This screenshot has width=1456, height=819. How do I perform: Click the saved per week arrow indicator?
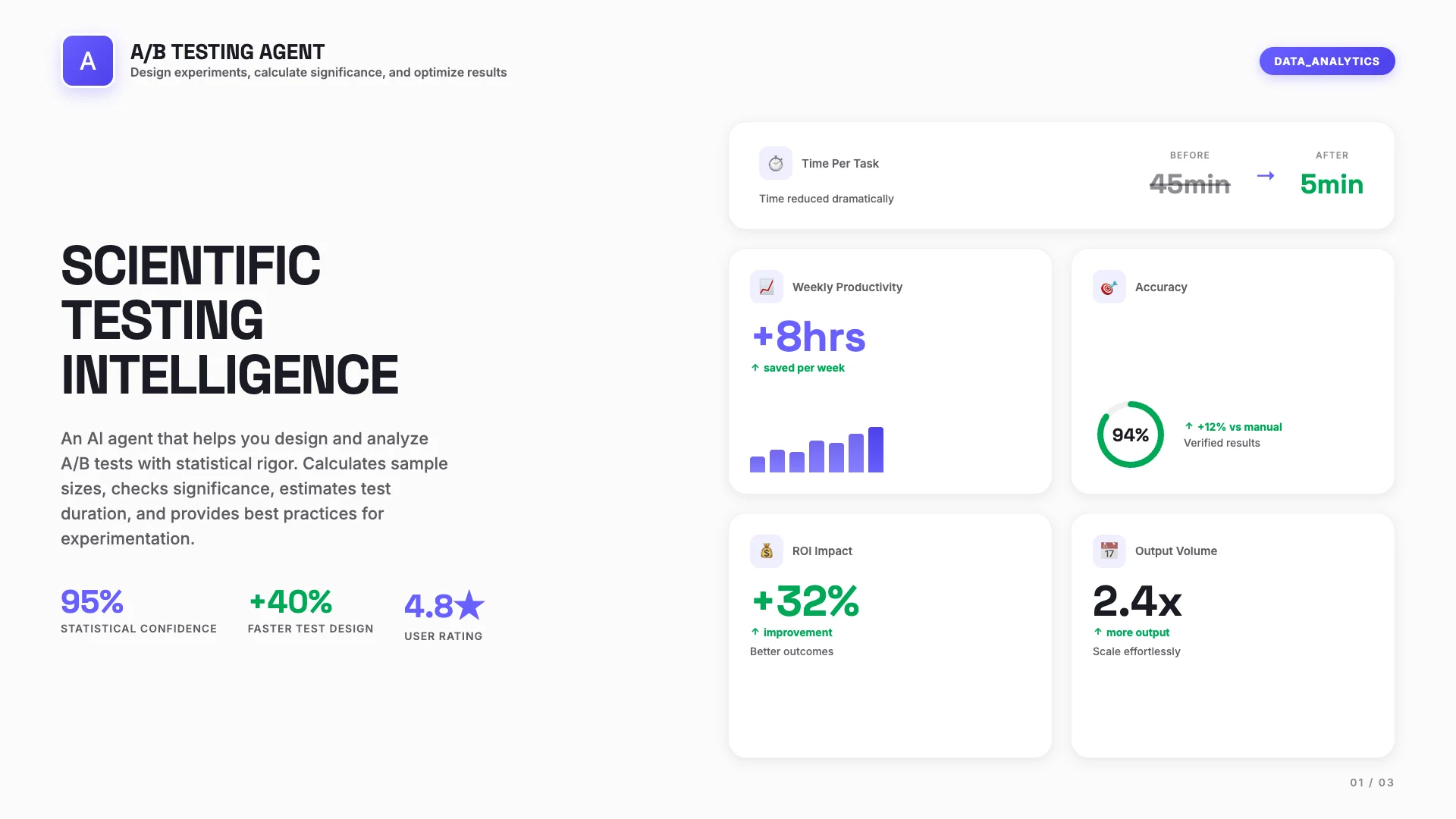755,368
